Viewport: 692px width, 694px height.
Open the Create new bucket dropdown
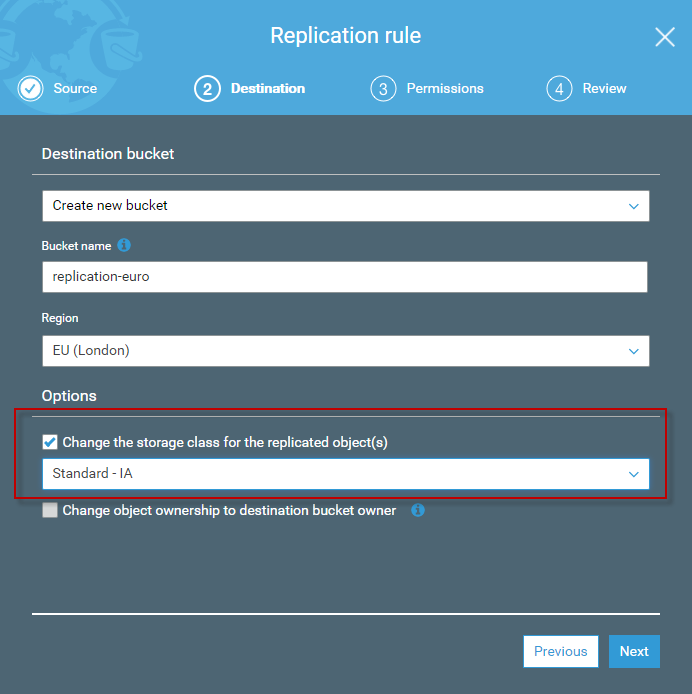click(345, 206)
